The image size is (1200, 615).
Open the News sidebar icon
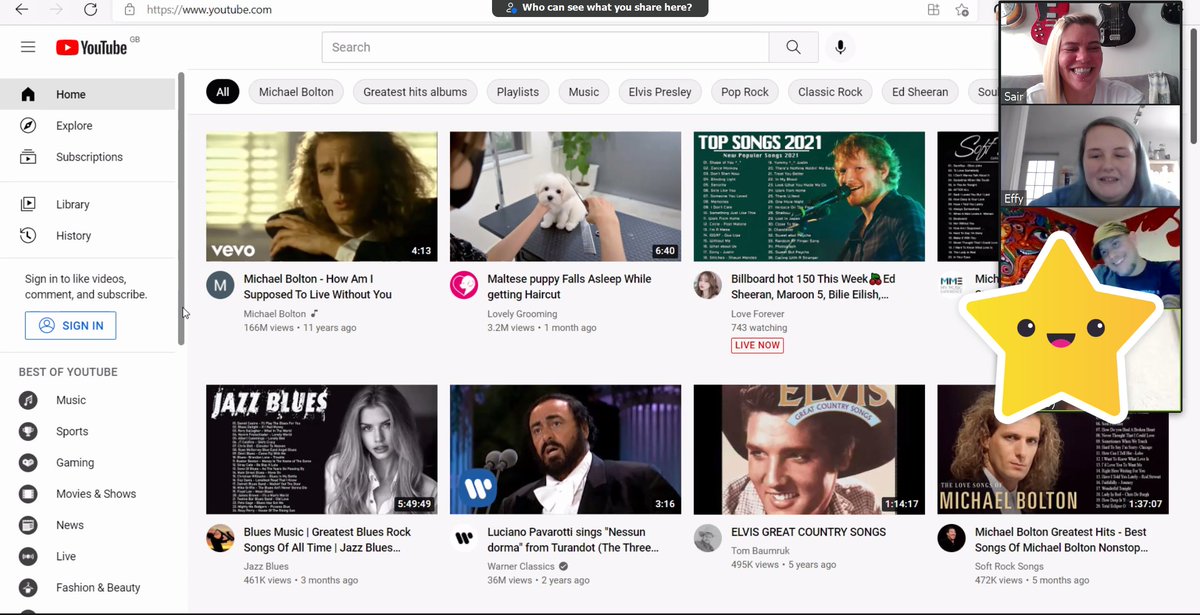28,525
